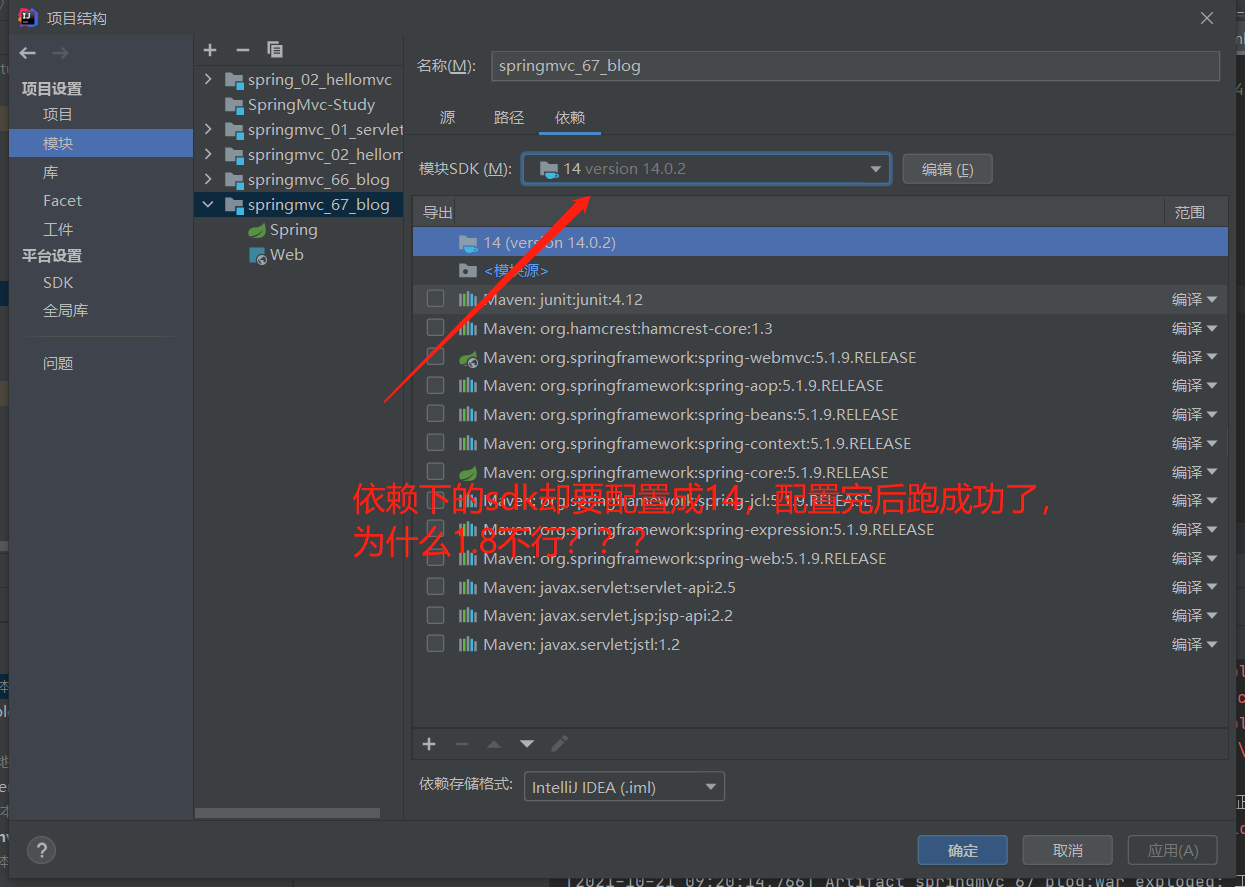The width and height of the screenshot is (1245, 887).
Task: Open 问题 section in sidebar
Action: (58, 363)
